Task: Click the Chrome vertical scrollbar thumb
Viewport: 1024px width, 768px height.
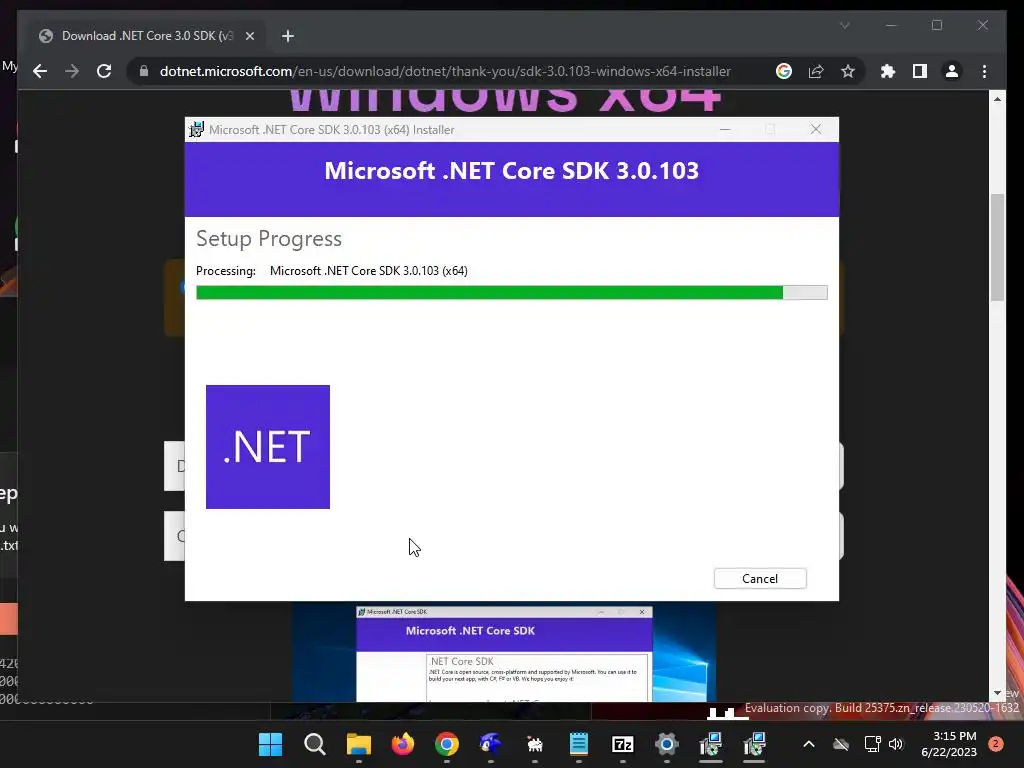Action: pyautogui.click(x=997, y=247)
